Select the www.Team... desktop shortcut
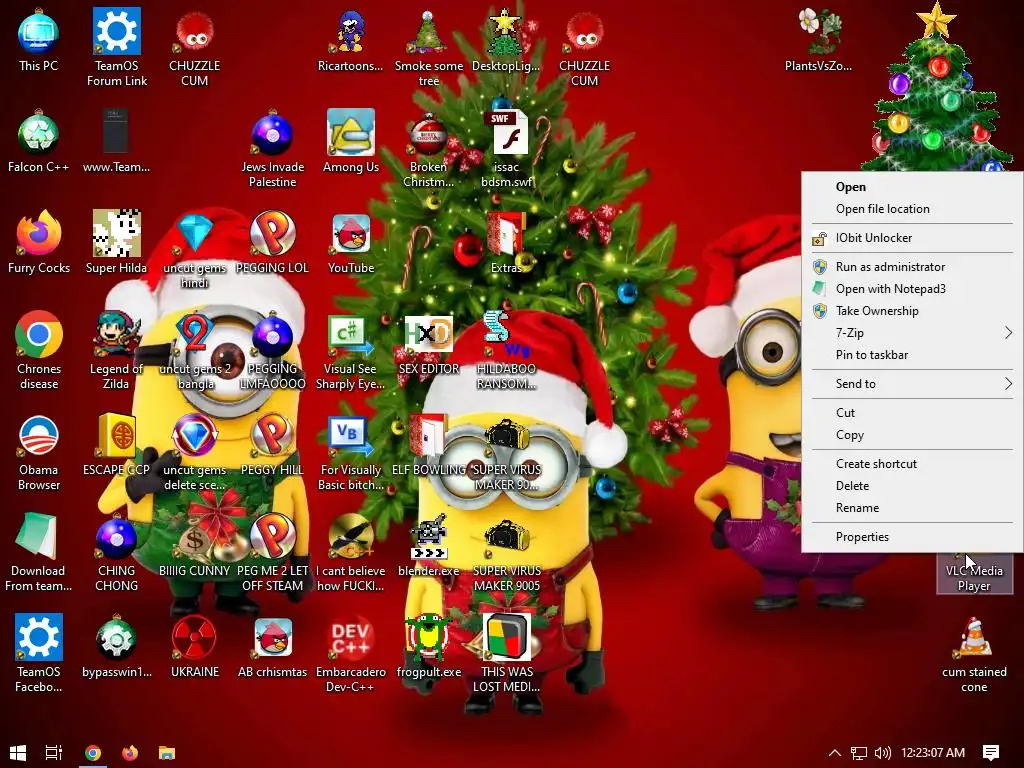Viewport: 1024px width, 768px height. pyautogui.click(x=116, y=142)
